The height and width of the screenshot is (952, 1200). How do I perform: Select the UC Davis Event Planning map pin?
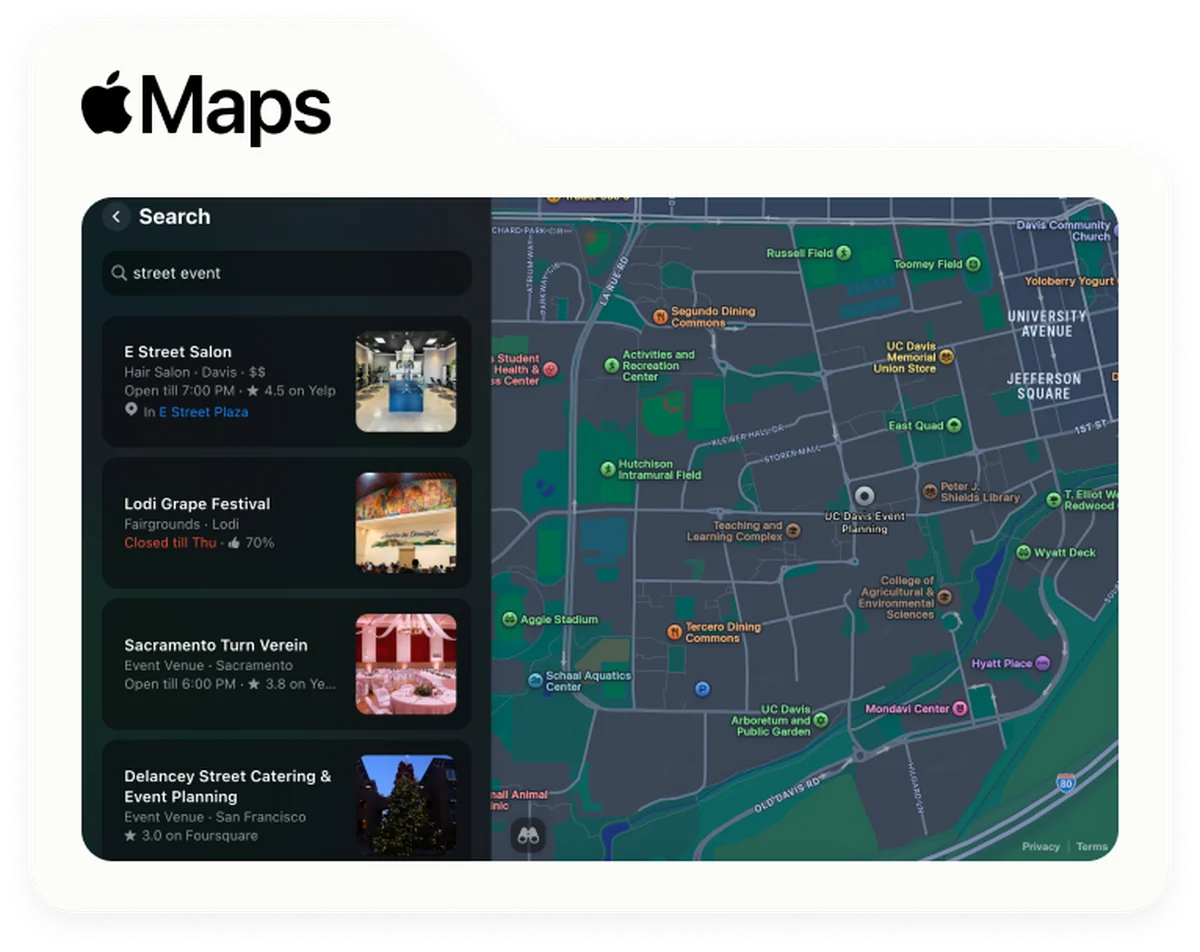pyautogui.click(x=864, y=495)
